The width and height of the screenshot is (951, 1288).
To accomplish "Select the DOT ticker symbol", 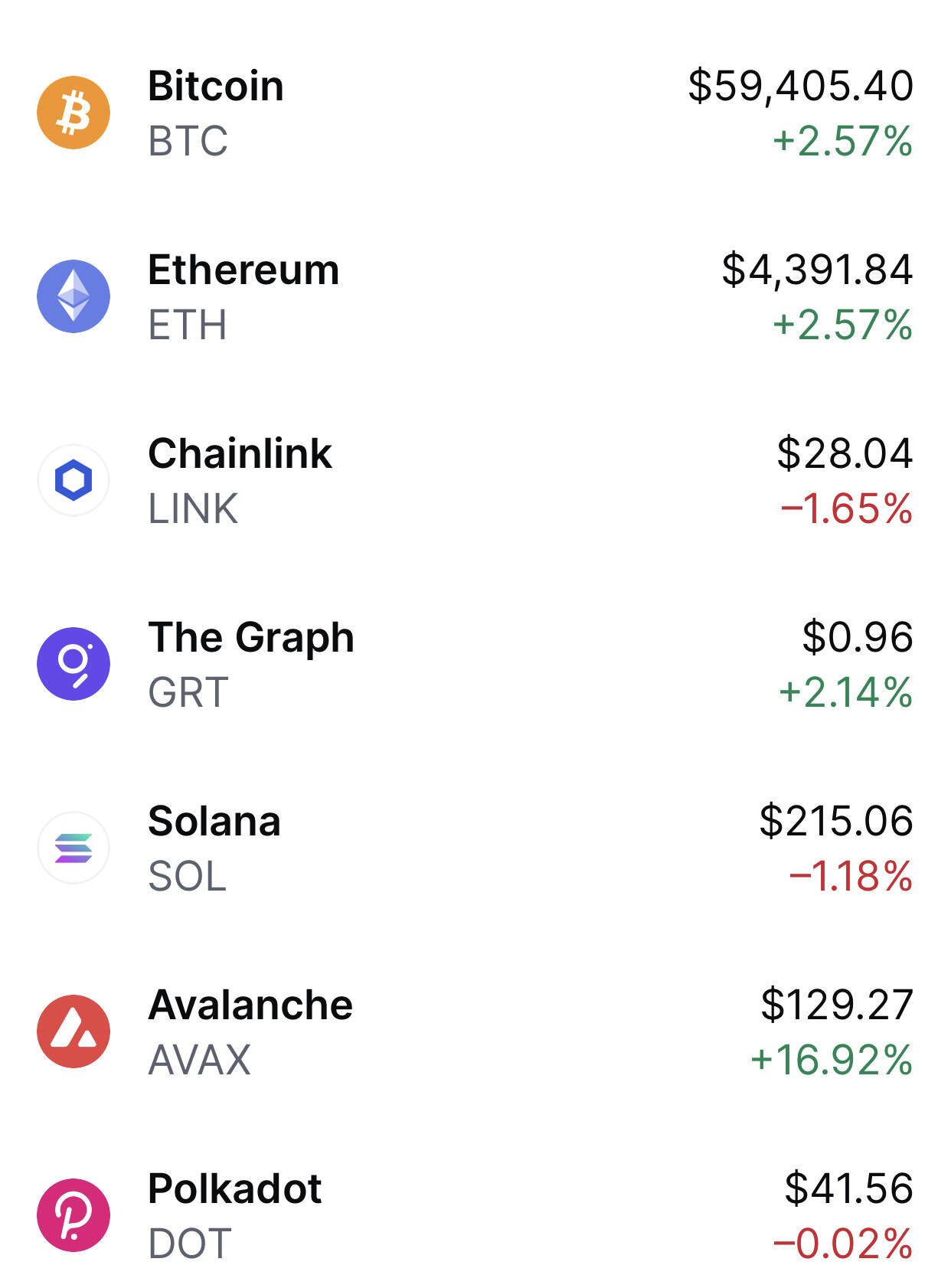I will click(190, 1244).
